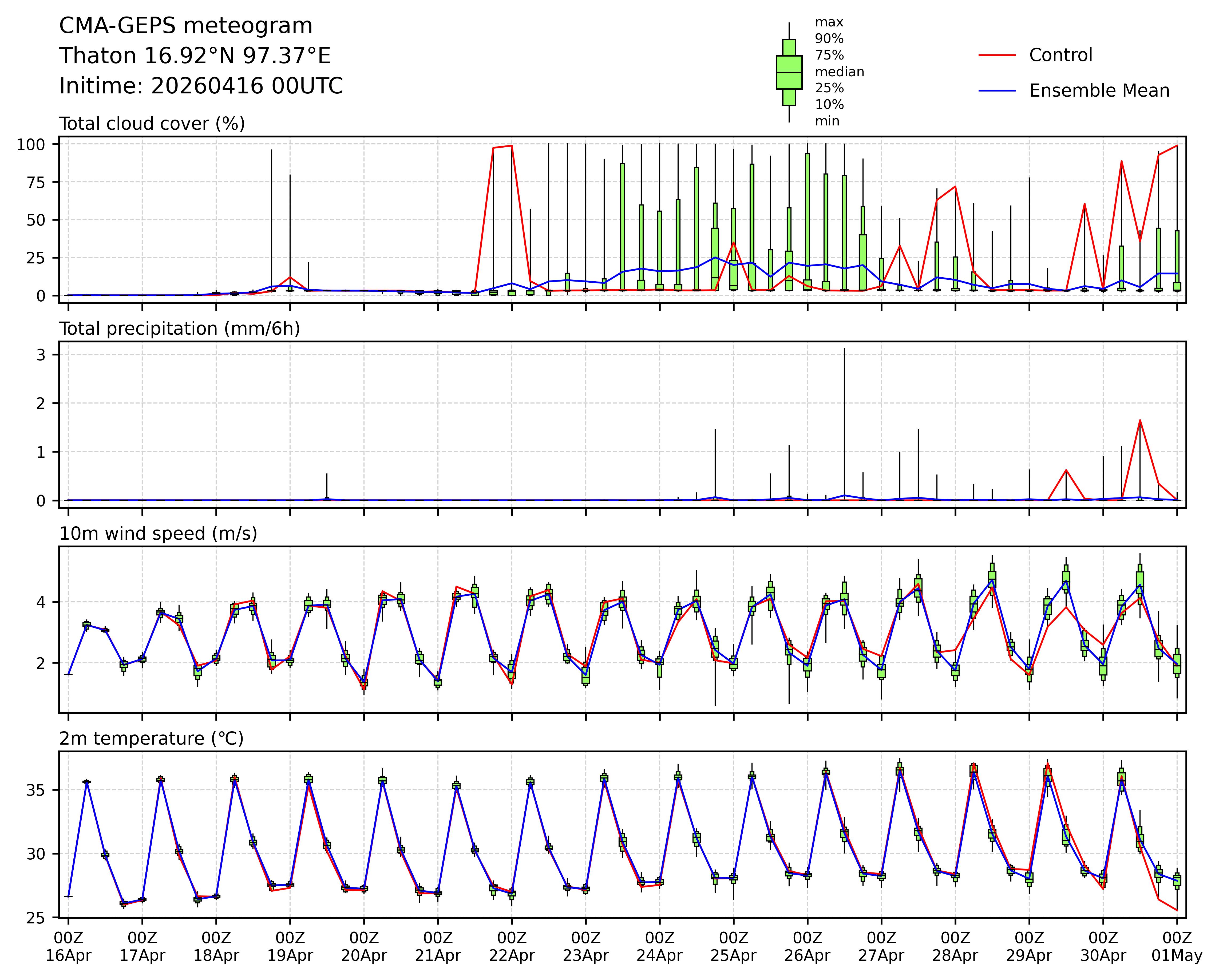The image size is (1219, 980).
Task: Click the 'Total cloud cover (%)' panel title
Action: click(x=152, y=123)
